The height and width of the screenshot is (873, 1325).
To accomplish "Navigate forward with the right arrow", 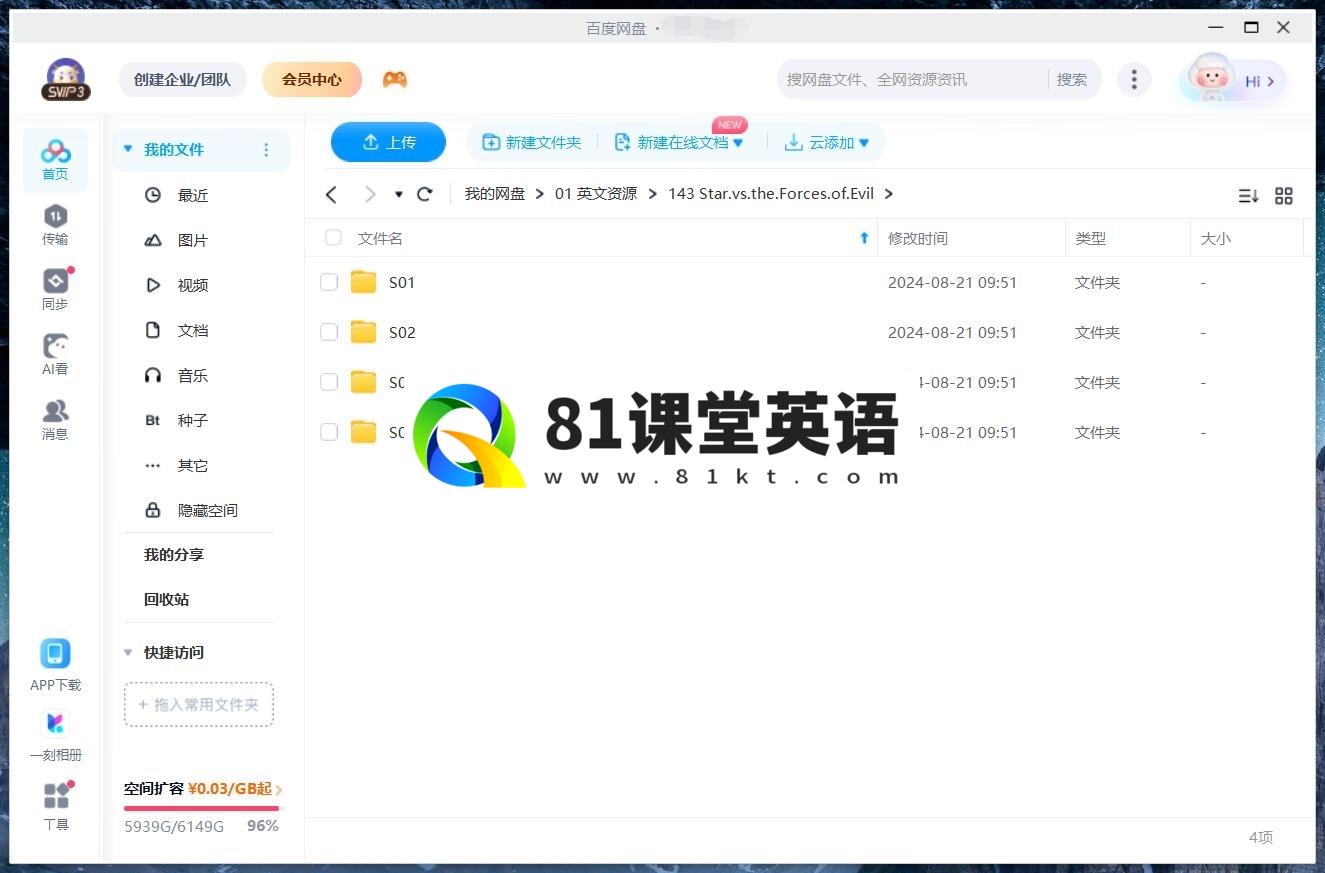I will 370,194.
